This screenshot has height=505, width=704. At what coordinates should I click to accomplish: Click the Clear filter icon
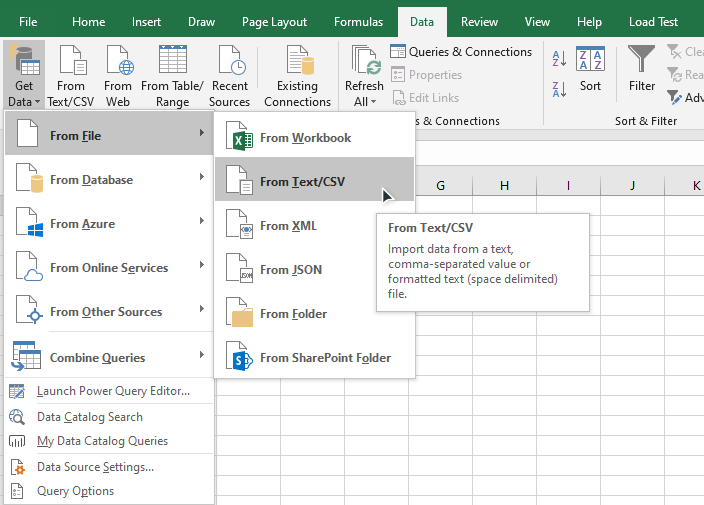[674, 52]
